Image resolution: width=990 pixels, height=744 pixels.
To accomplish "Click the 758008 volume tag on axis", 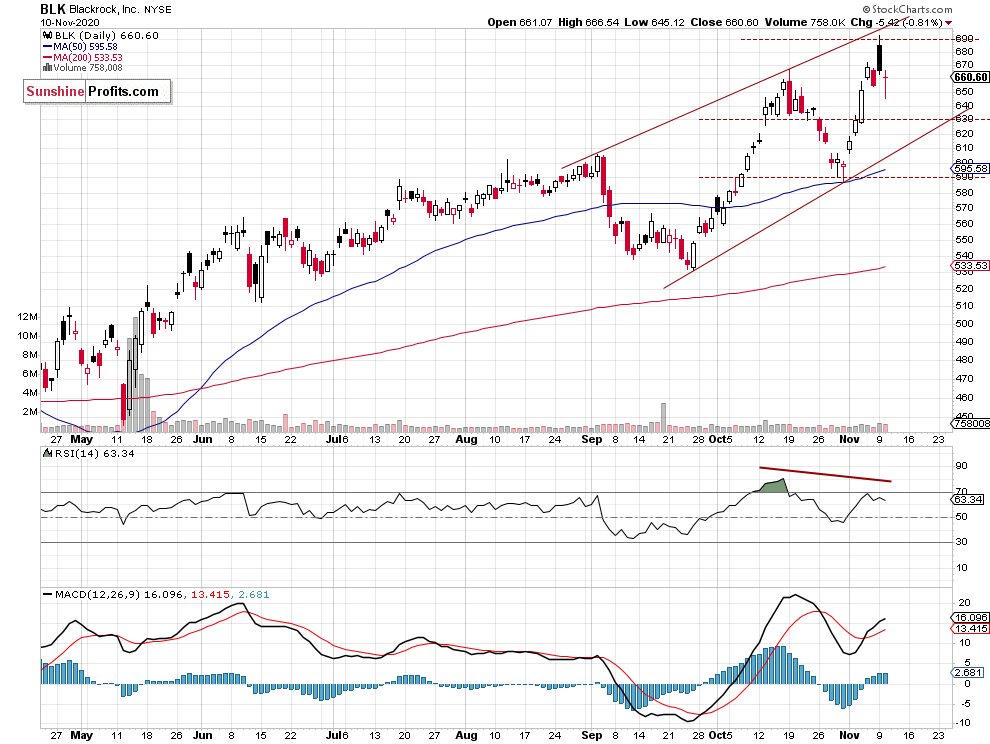I will (970, 423).
